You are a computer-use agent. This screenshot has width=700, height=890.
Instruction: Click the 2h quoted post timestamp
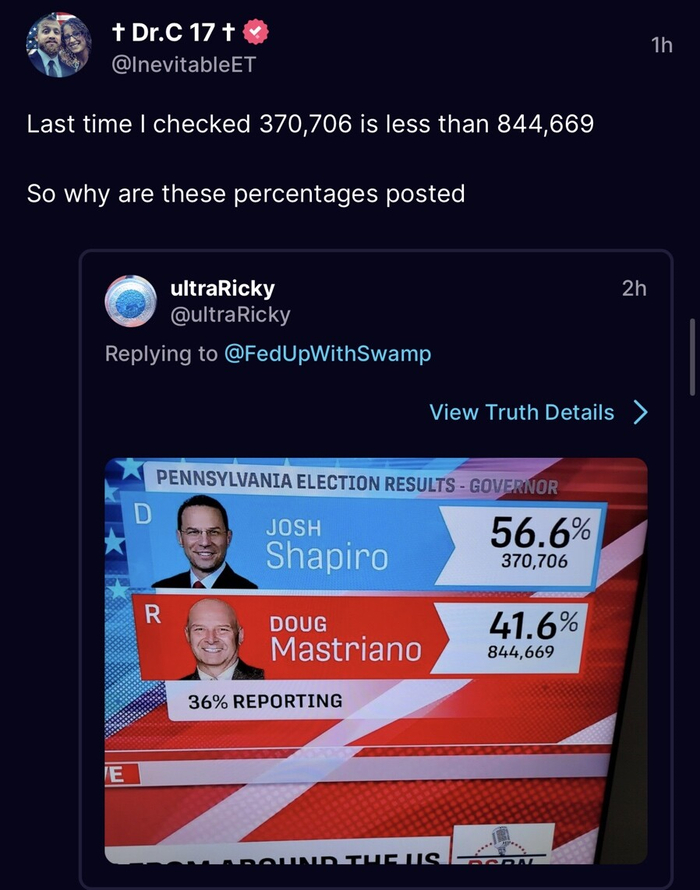coord(634,288)
